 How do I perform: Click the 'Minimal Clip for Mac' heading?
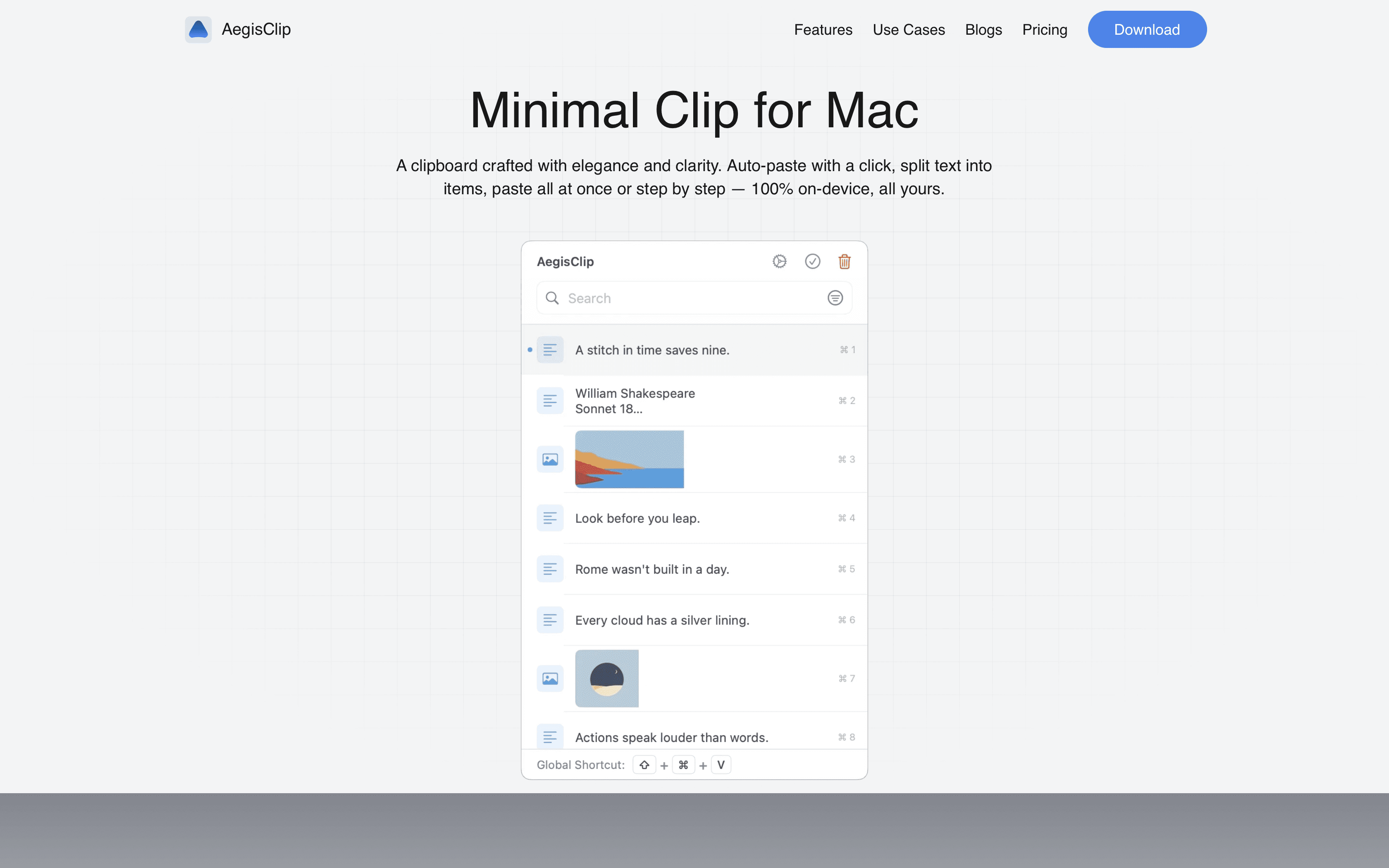coord(694,110)
